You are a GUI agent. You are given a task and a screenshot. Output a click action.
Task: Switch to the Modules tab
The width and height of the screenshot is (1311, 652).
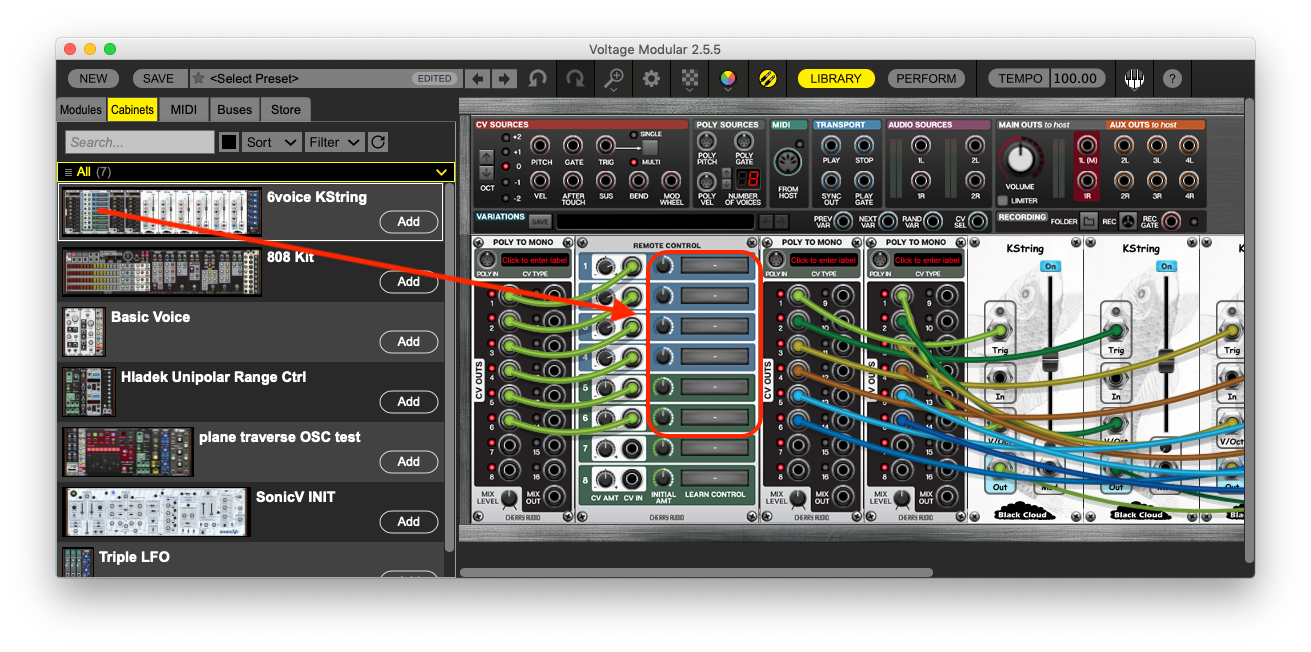[81, 110]
